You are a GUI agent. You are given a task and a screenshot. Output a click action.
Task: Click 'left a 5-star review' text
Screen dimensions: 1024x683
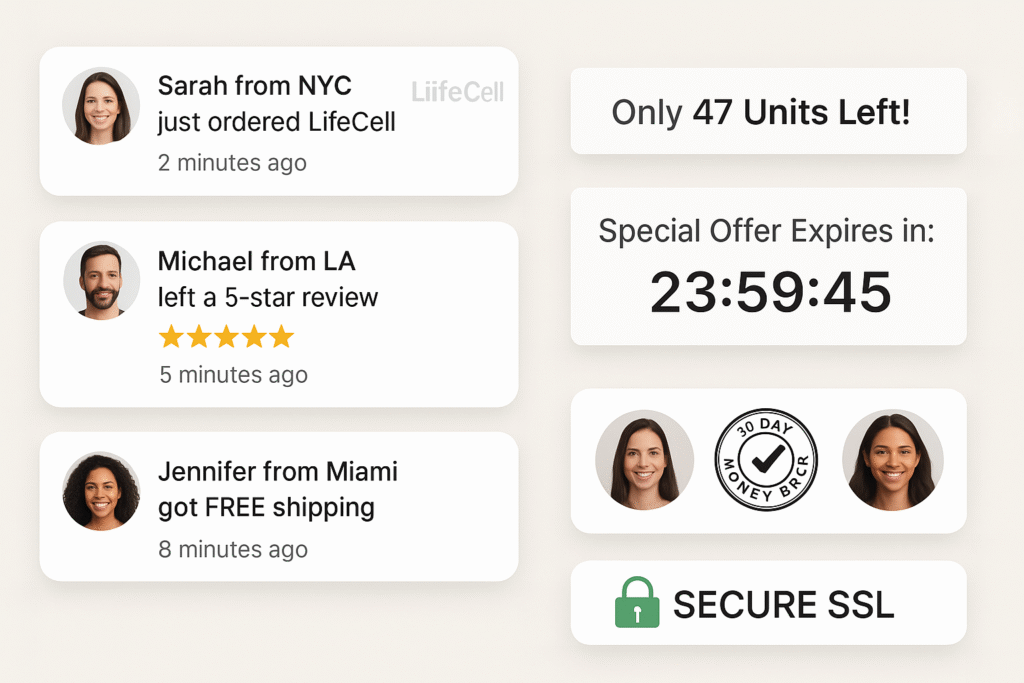coord(268,297)
